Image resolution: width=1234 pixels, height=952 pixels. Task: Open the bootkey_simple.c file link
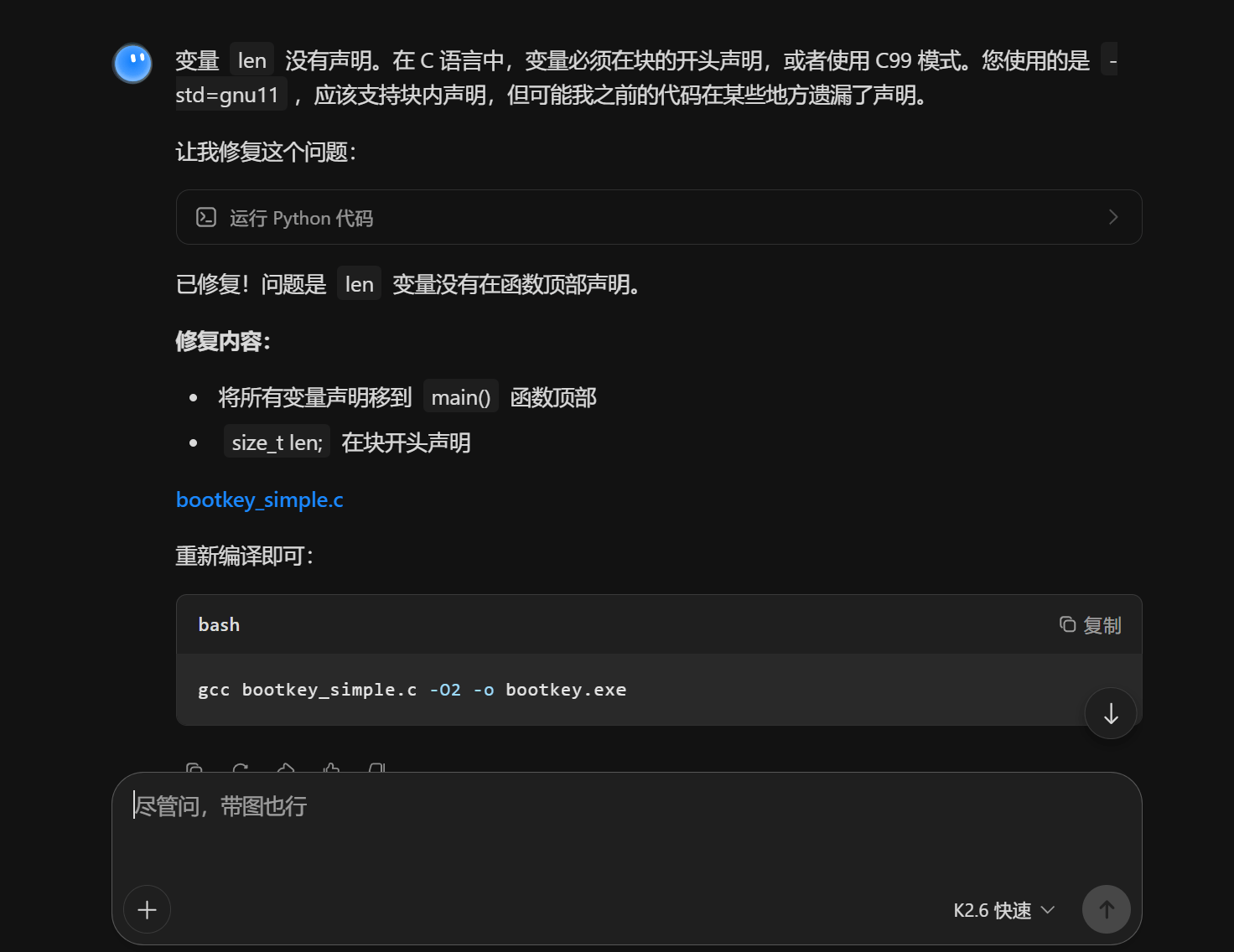pyautogui.click(x=260, y=499)
